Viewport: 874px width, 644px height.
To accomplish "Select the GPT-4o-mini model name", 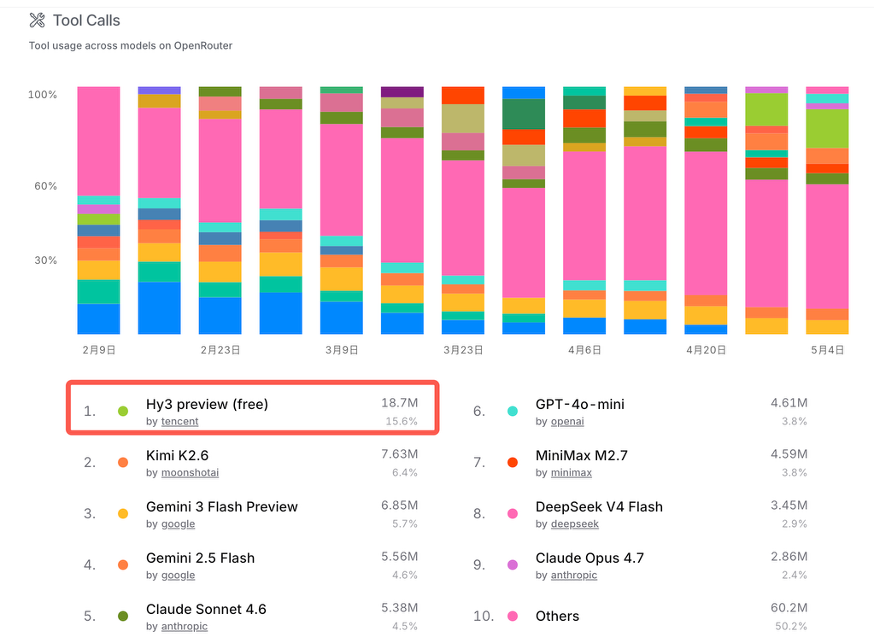I will 580,404.
